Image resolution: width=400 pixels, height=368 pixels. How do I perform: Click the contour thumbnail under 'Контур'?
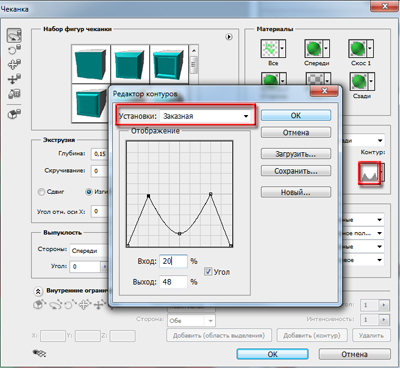tap(369, 173)
